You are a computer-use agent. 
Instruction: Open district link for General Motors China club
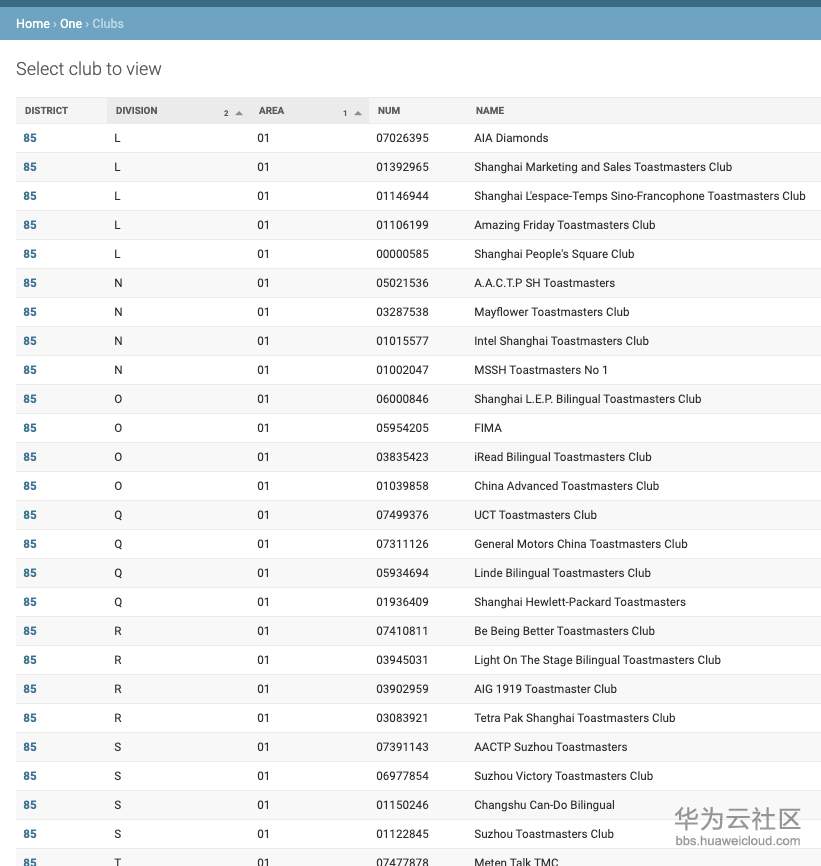(30, 544)
